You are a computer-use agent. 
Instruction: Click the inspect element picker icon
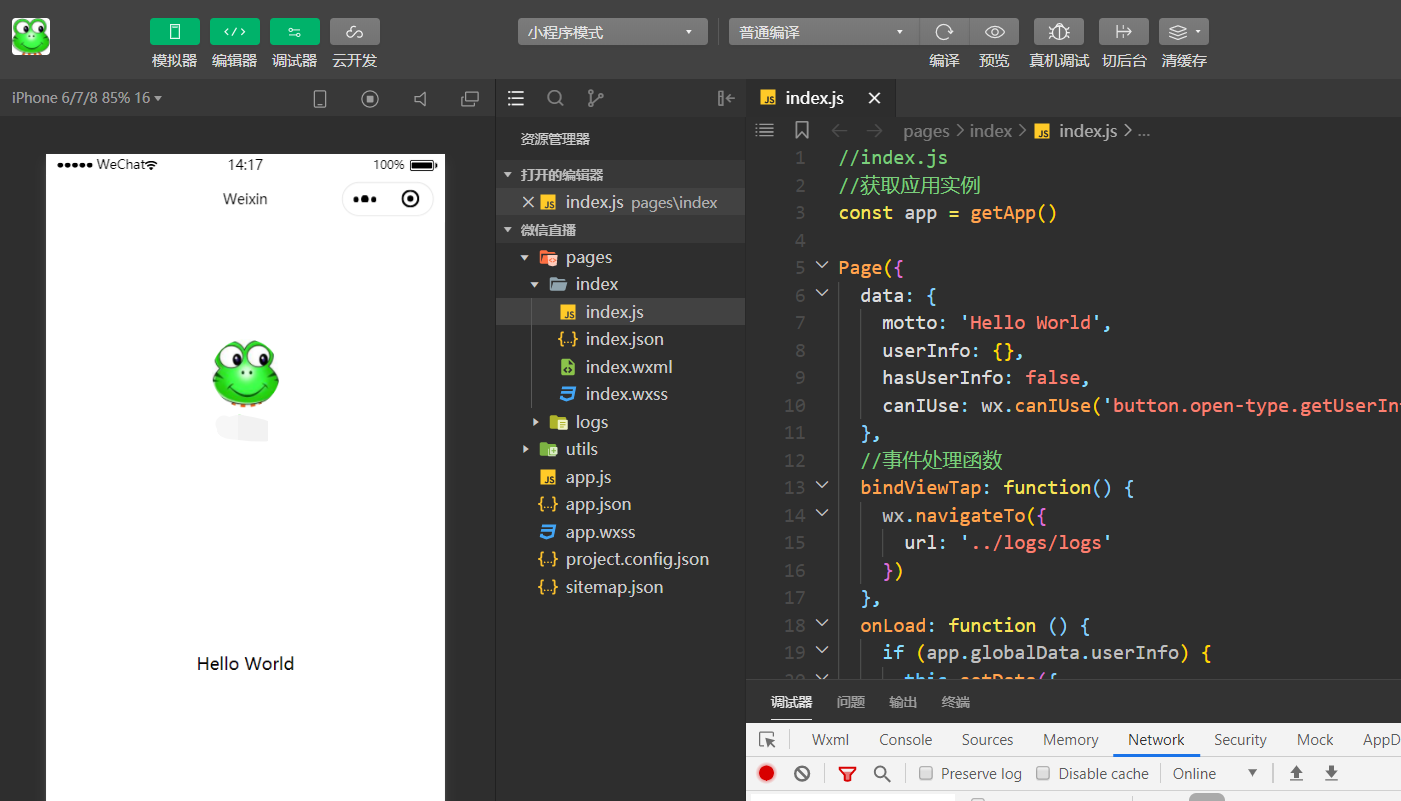(767, 740)
